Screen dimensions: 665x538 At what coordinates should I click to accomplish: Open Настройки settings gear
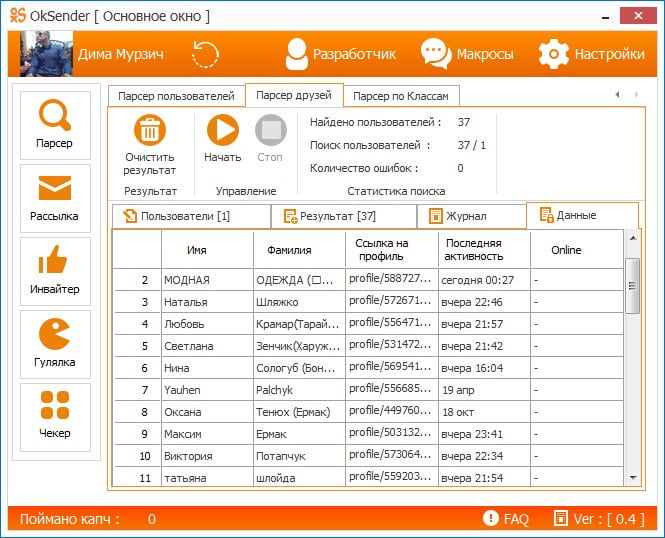coord(592,54)
